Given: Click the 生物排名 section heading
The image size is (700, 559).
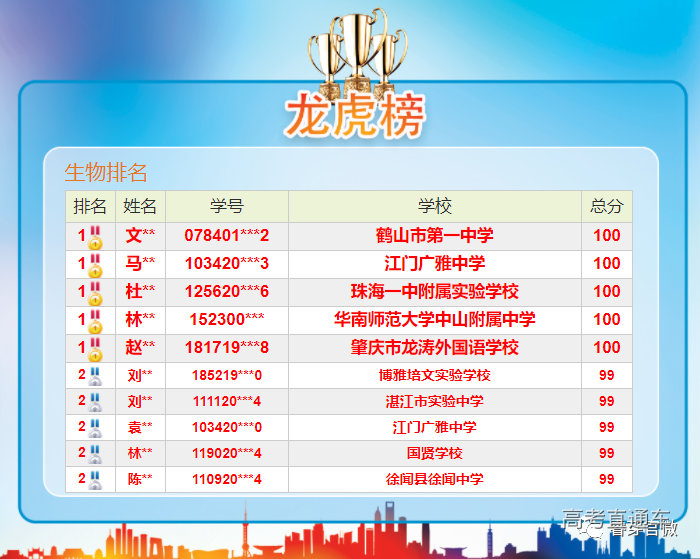Looking at the screenshot, I should coord(106,172).
